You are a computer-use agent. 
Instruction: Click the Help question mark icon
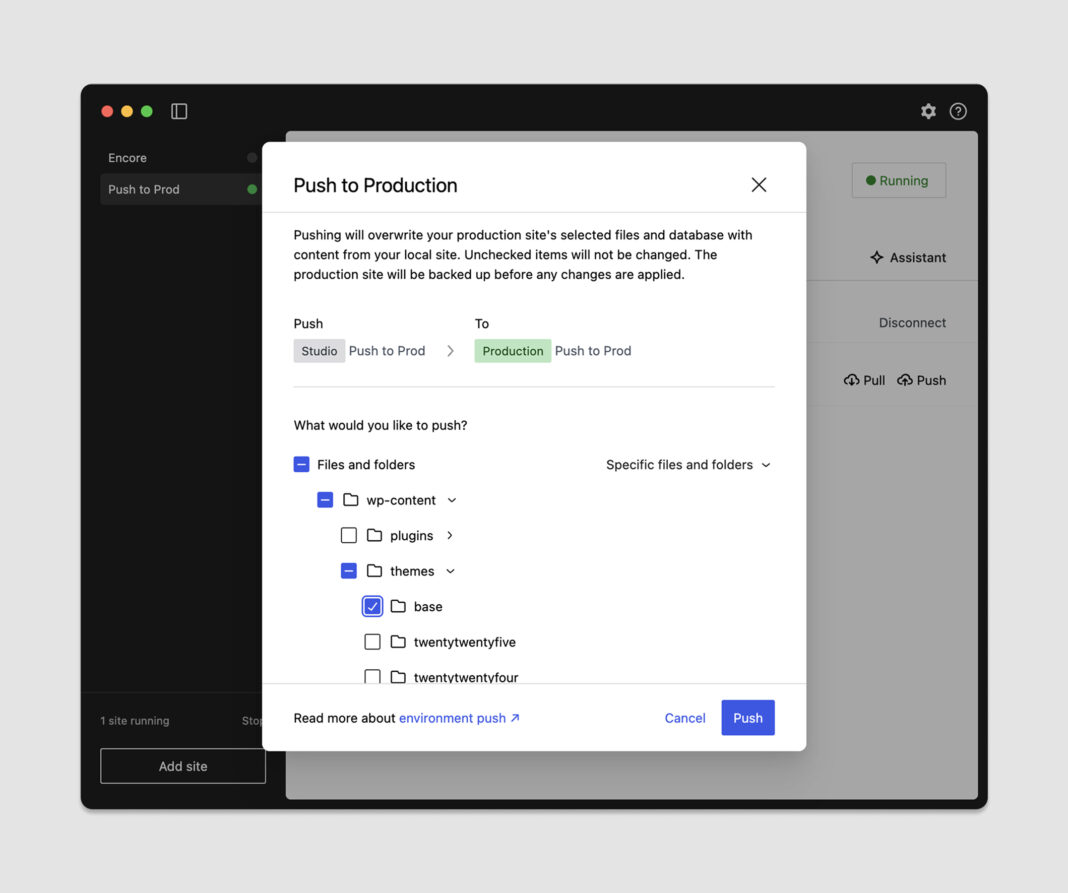[x=958, y=111]
